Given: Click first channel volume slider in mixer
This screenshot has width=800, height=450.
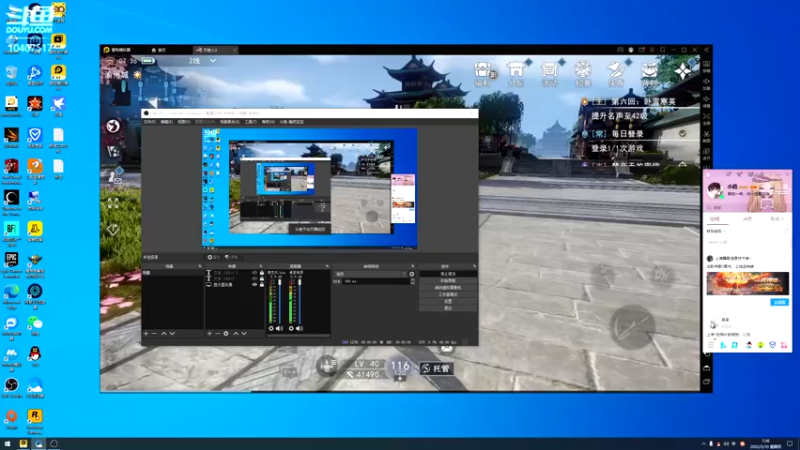Looking at the screenshot, I should 280,301.
